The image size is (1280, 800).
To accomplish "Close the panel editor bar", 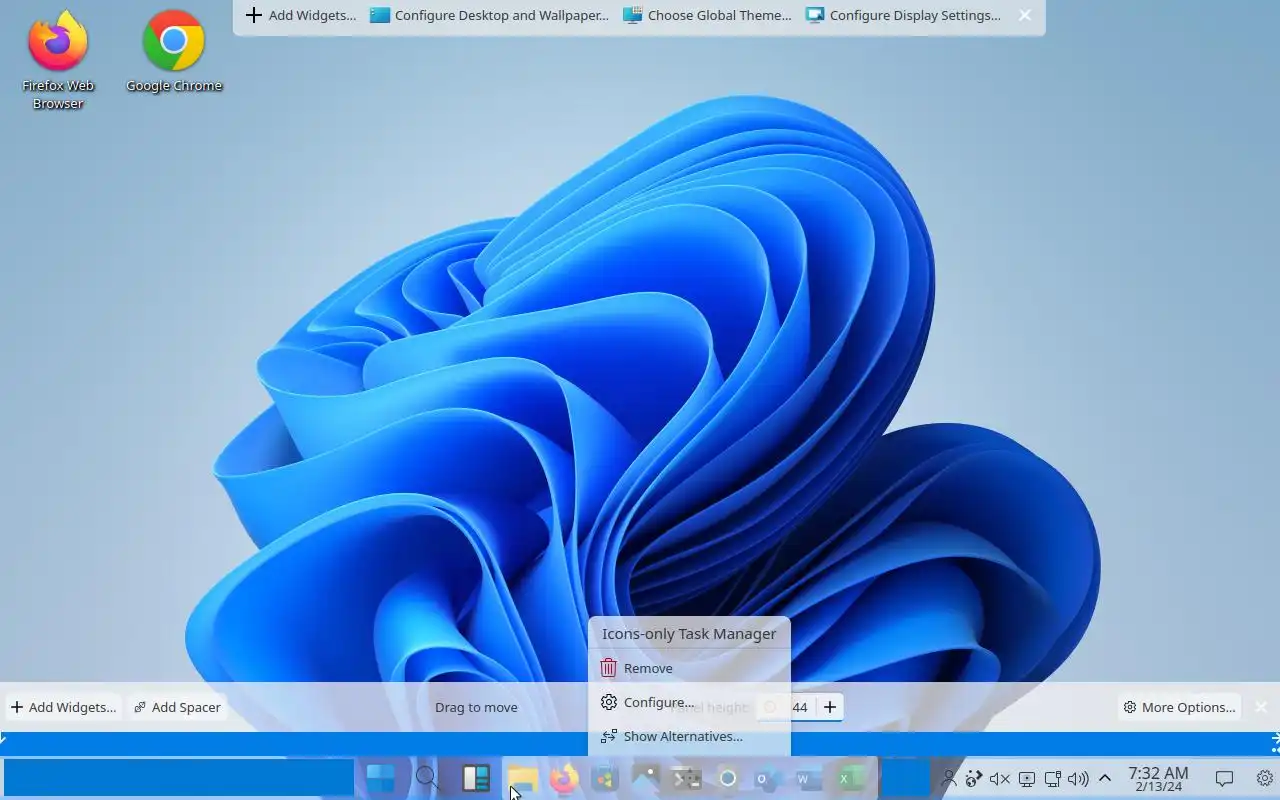I will (x=1262, y=707).
